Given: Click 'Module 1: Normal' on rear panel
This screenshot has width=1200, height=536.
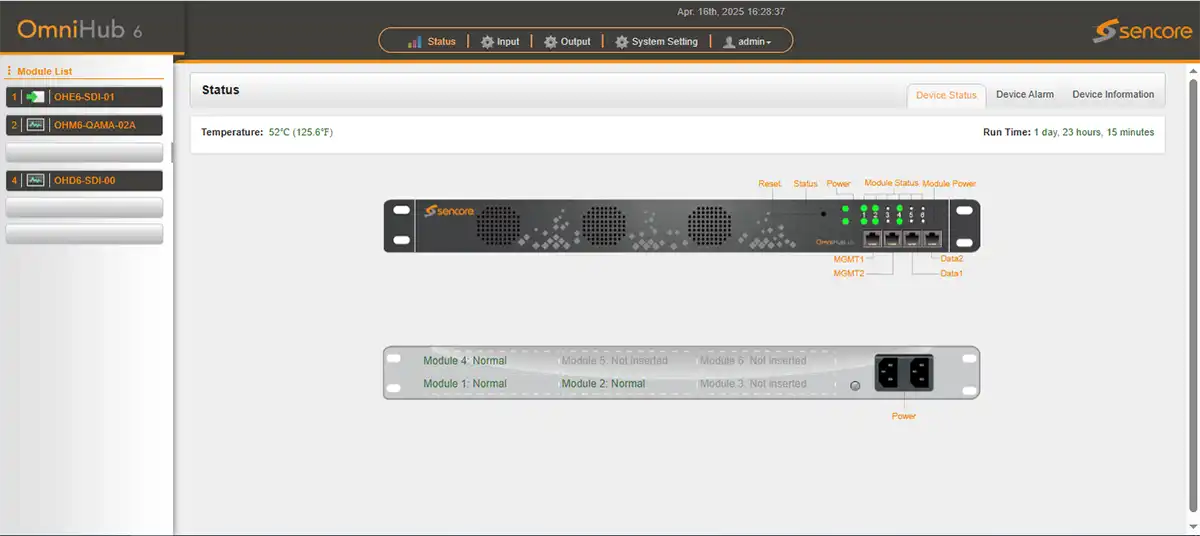Looking at the screenshot, I should (x=465, y=383).
